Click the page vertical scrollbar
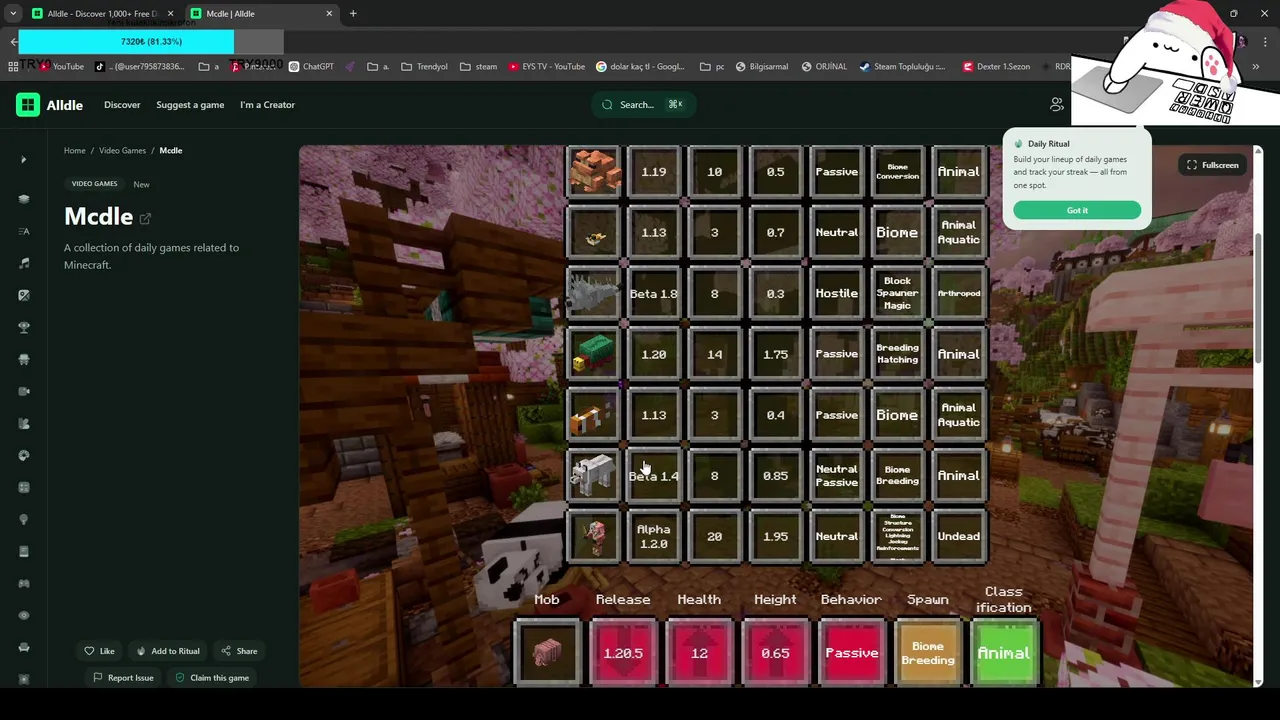 click(x=1258, y=300)
